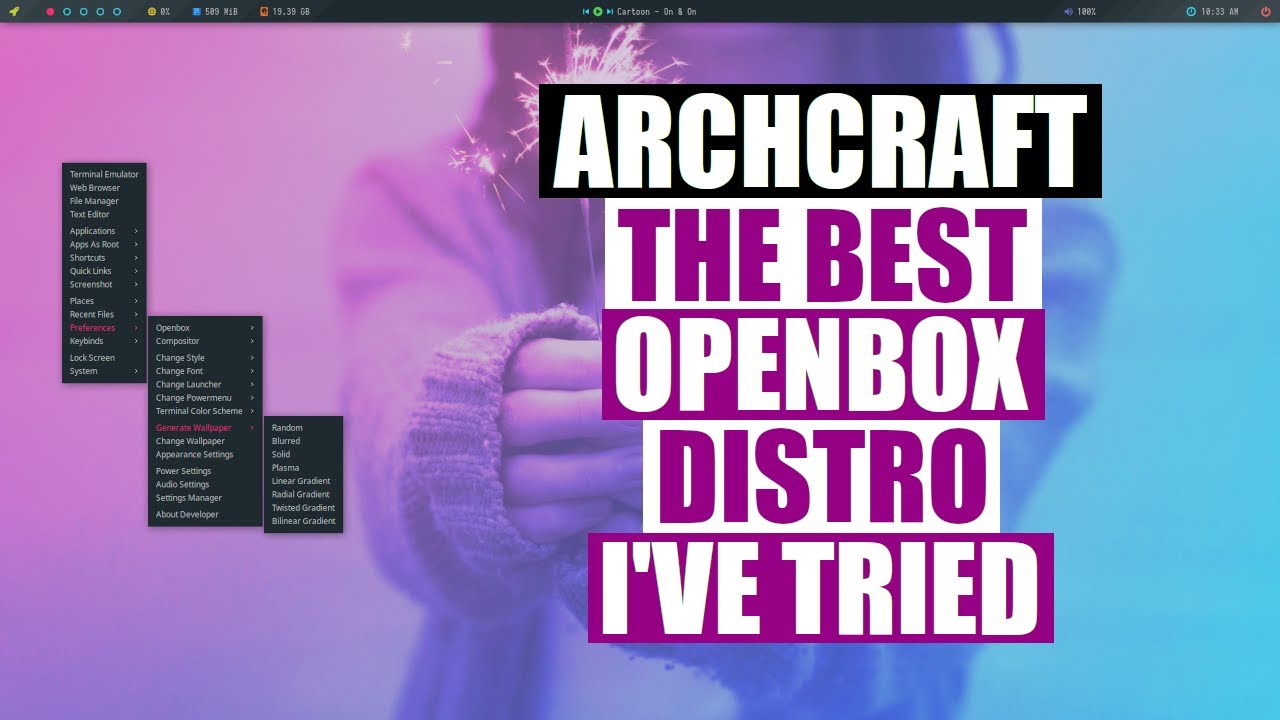
Task: Expand the Places submenu
Action: (104, 301)
